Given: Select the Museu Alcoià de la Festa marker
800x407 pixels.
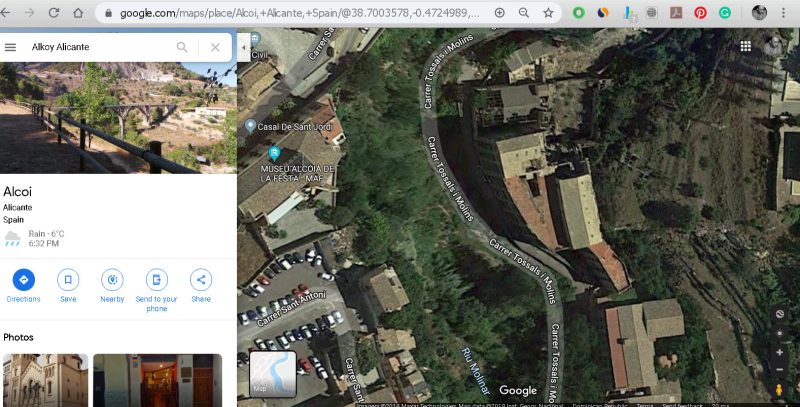Looking at the screenshot, I should (x=274, y=153).
